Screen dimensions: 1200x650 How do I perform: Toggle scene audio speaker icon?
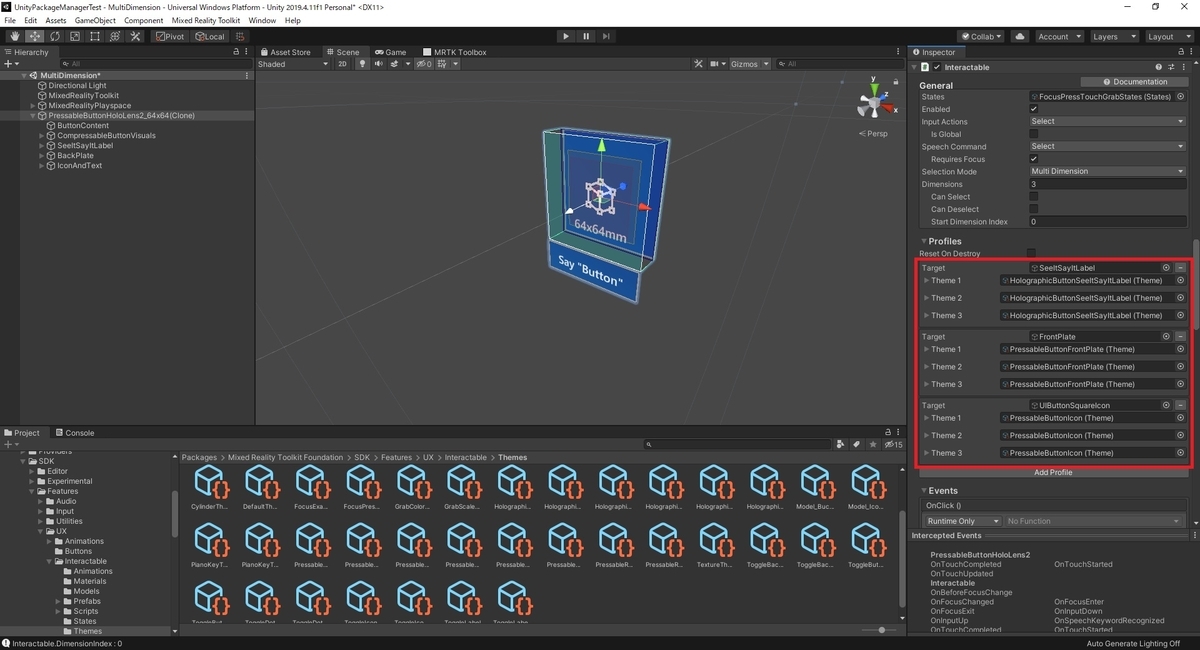tap(379, 64)
